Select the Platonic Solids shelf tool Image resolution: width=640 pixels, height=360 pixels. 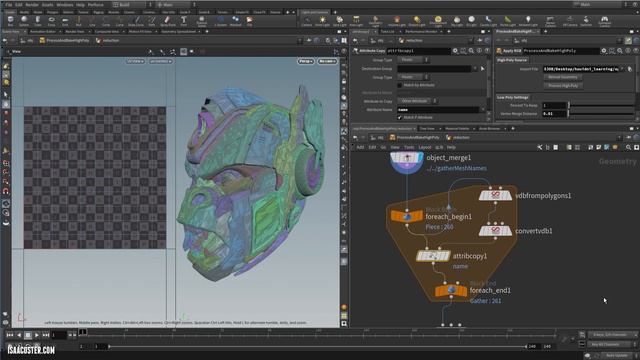[x=202, y=21]
